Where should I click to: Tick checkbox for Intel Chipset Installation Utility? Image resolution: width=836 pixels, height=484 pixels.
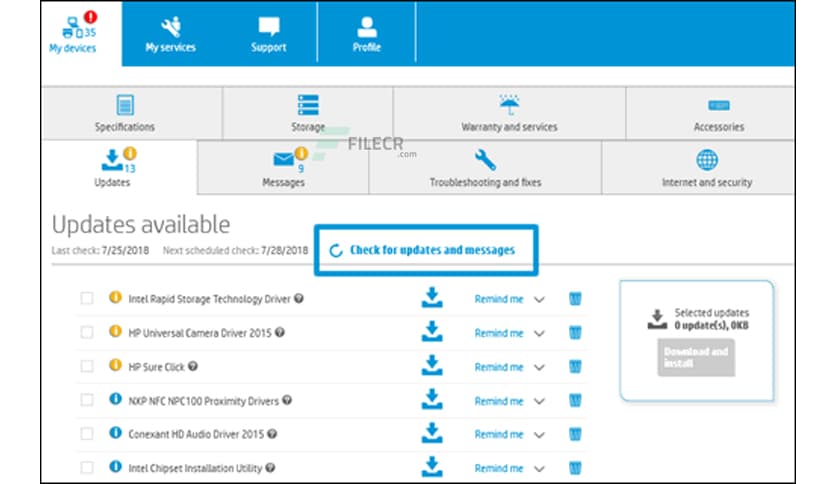(87, 468)
